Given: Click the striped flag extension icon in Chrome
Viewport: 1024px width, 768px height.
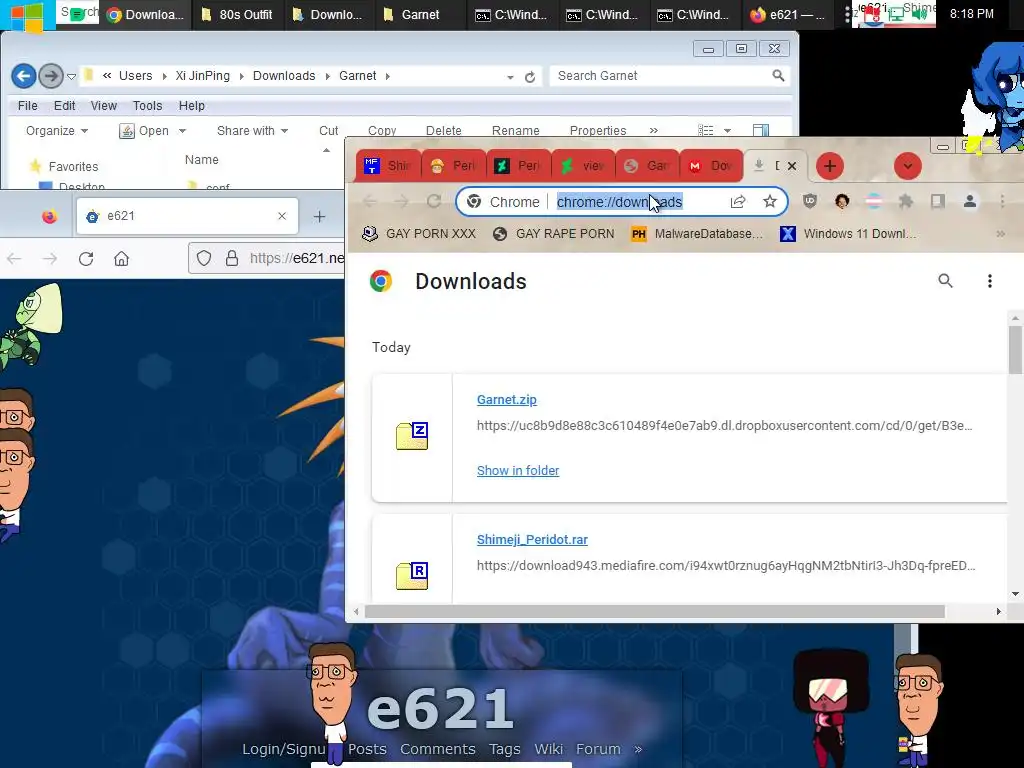Looking at the screenshot, I should [874, 201].
